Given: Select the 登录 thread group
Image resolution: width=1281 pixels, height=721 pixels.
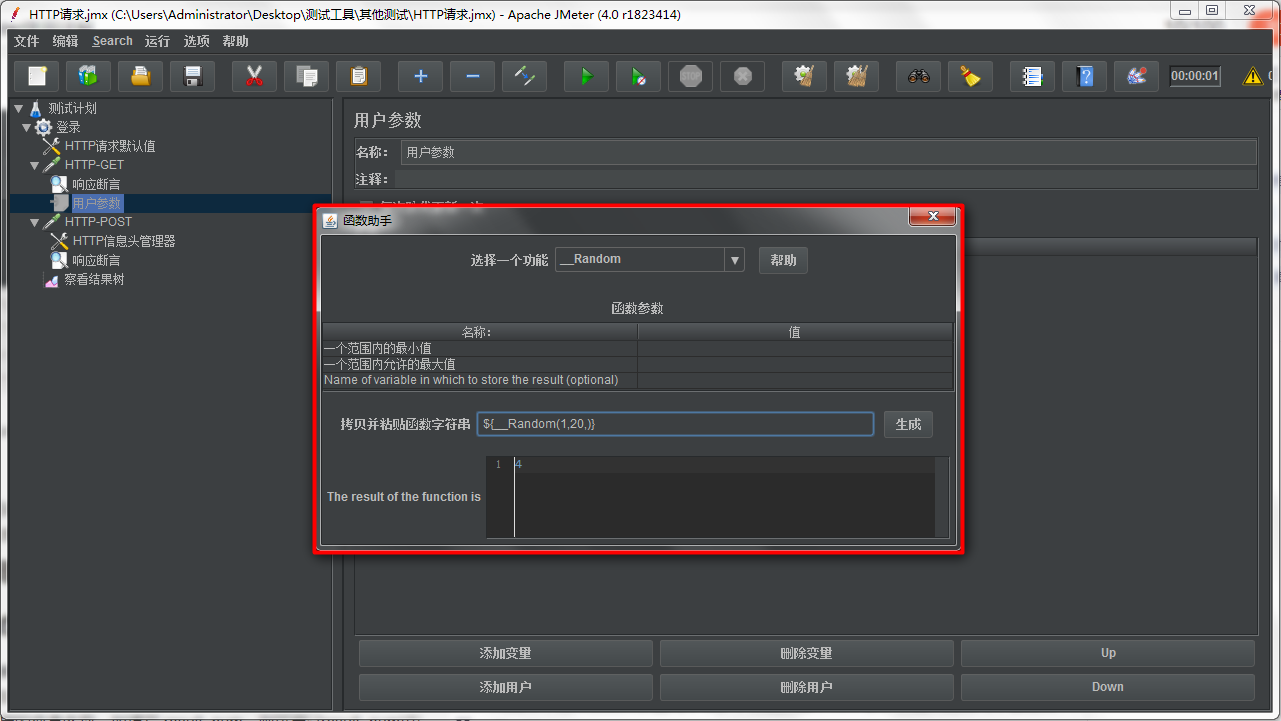Looking at the screenshot, I should pos(68,127).
